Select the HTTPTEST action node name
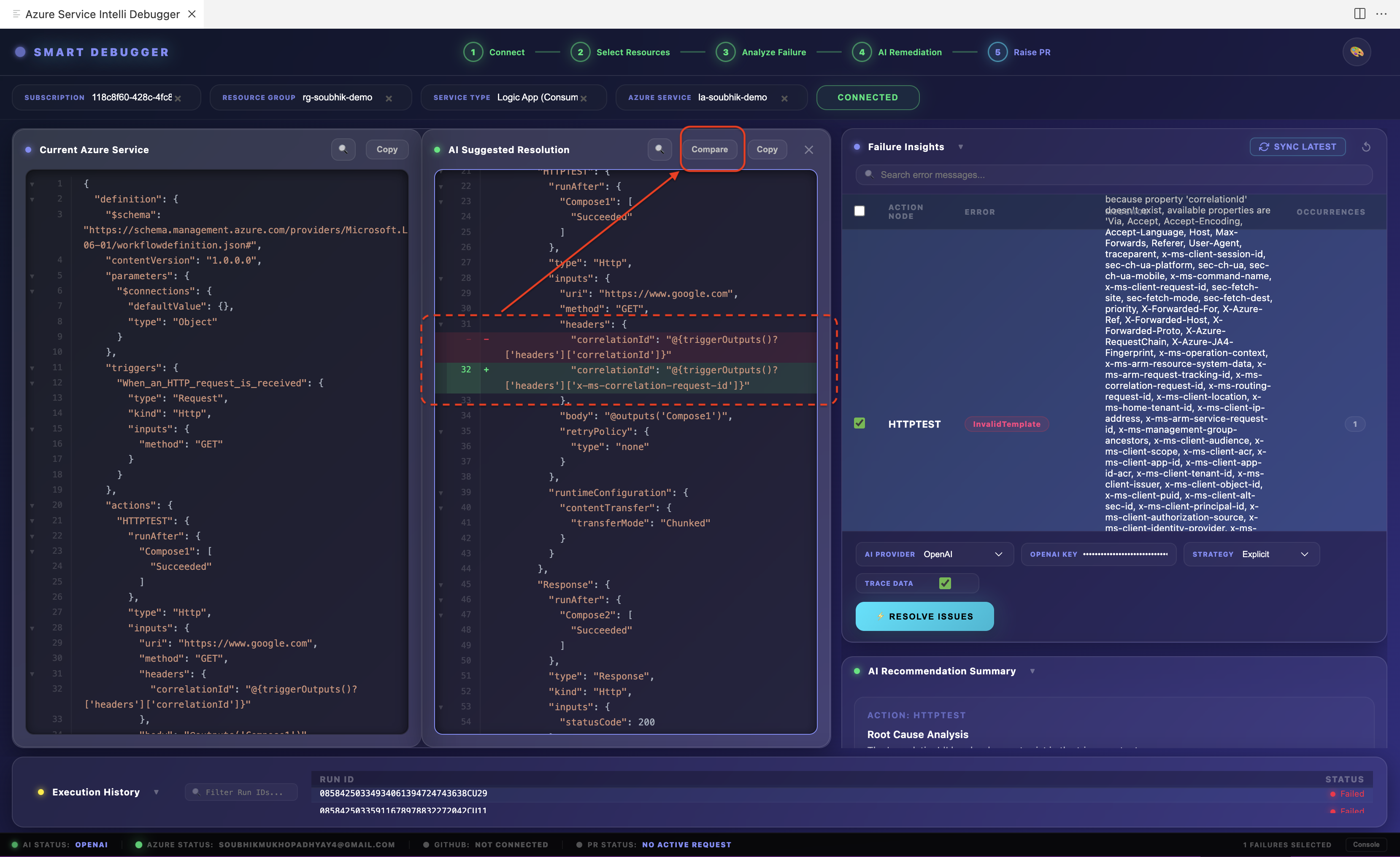The image size is (1400, 857). (914, 424)
